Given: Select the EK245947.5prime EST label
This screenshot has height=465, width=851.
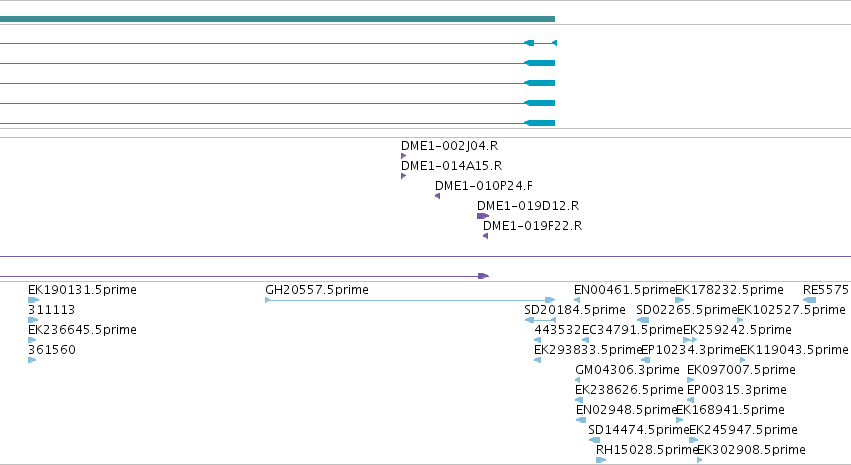Looking at the screenshot, I should coord(744,431).
